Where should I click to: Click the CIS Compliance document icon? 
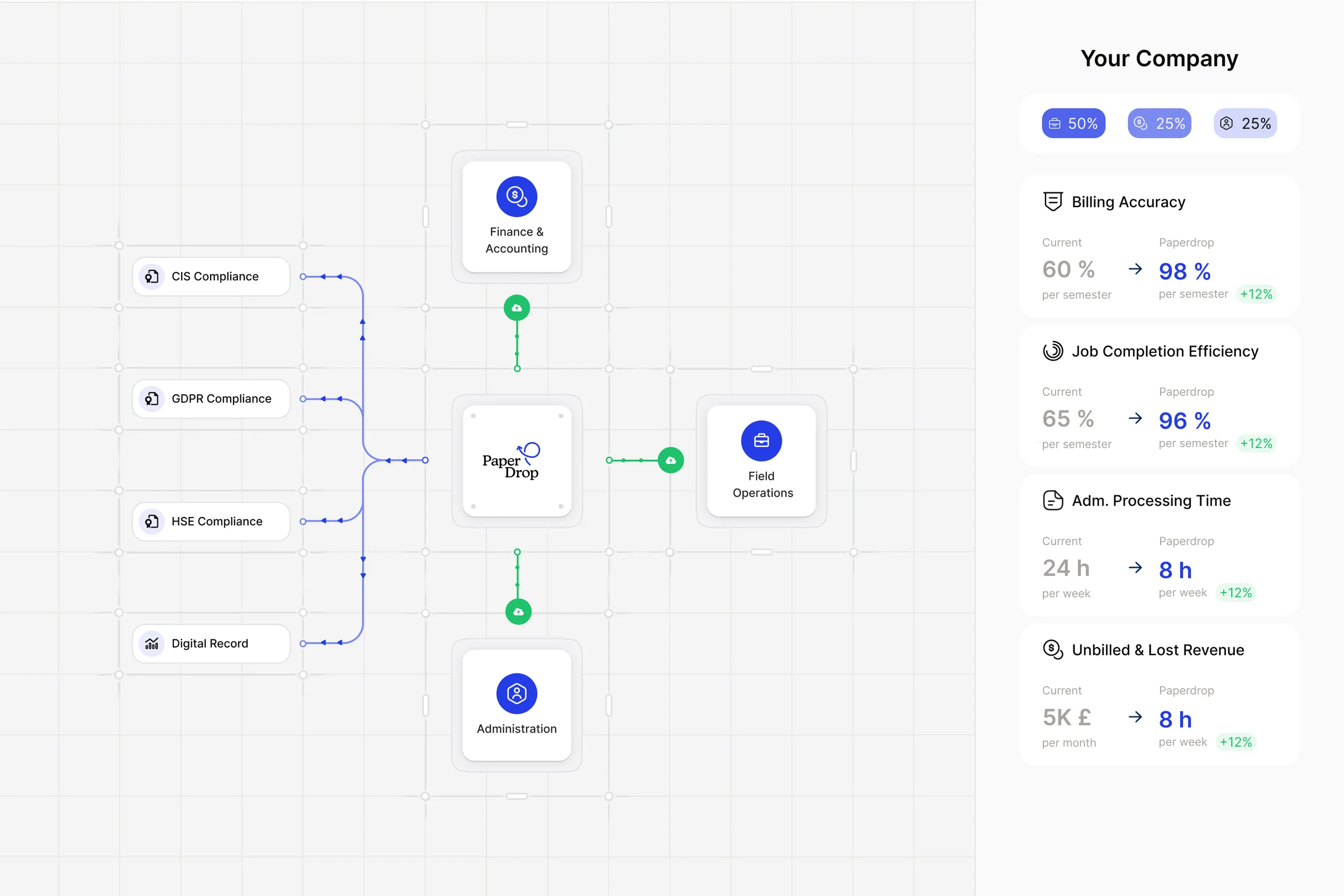point(151,277)
